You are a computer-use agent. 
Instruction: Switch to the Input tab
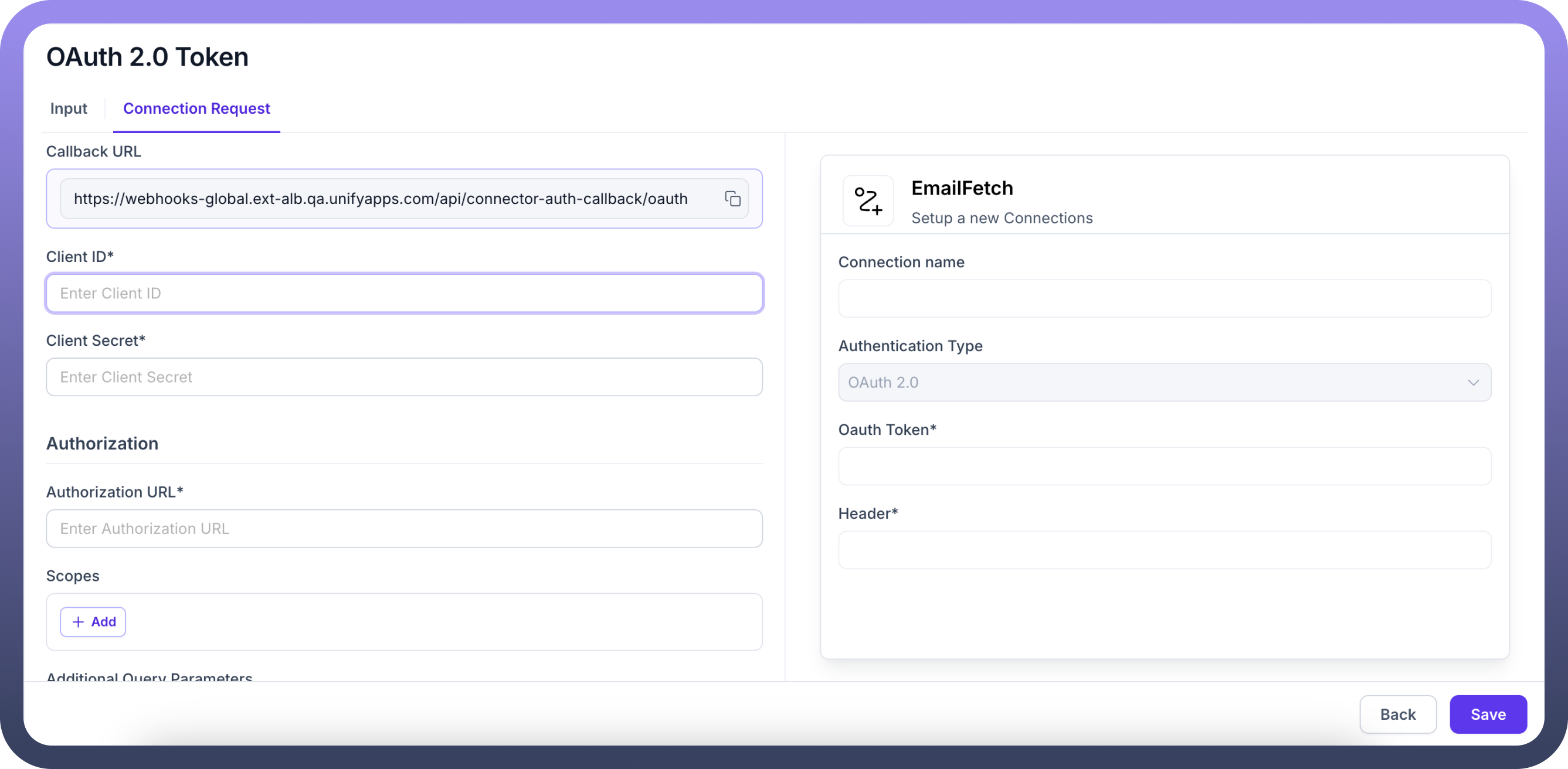point(69,108)
